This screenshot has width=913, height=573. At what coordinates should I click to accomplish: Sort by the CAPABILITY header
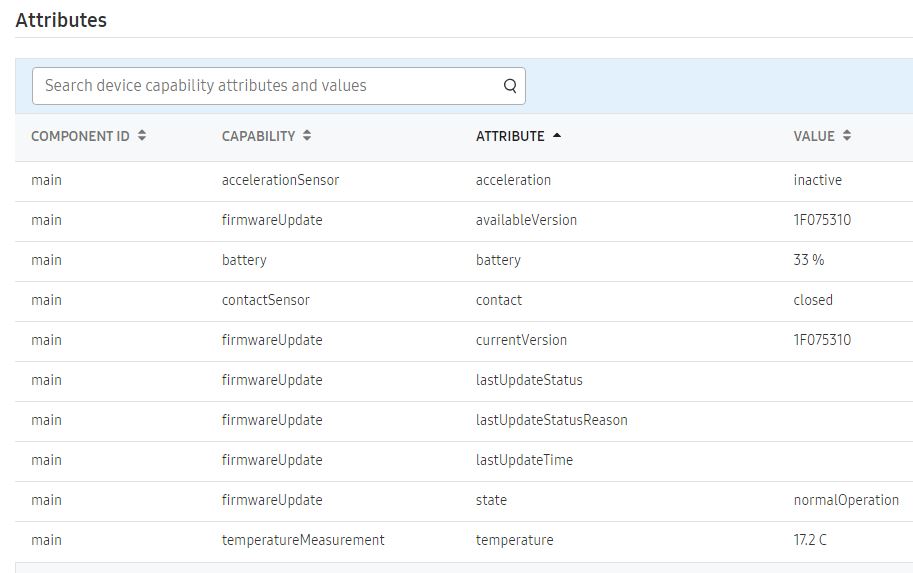259,136
